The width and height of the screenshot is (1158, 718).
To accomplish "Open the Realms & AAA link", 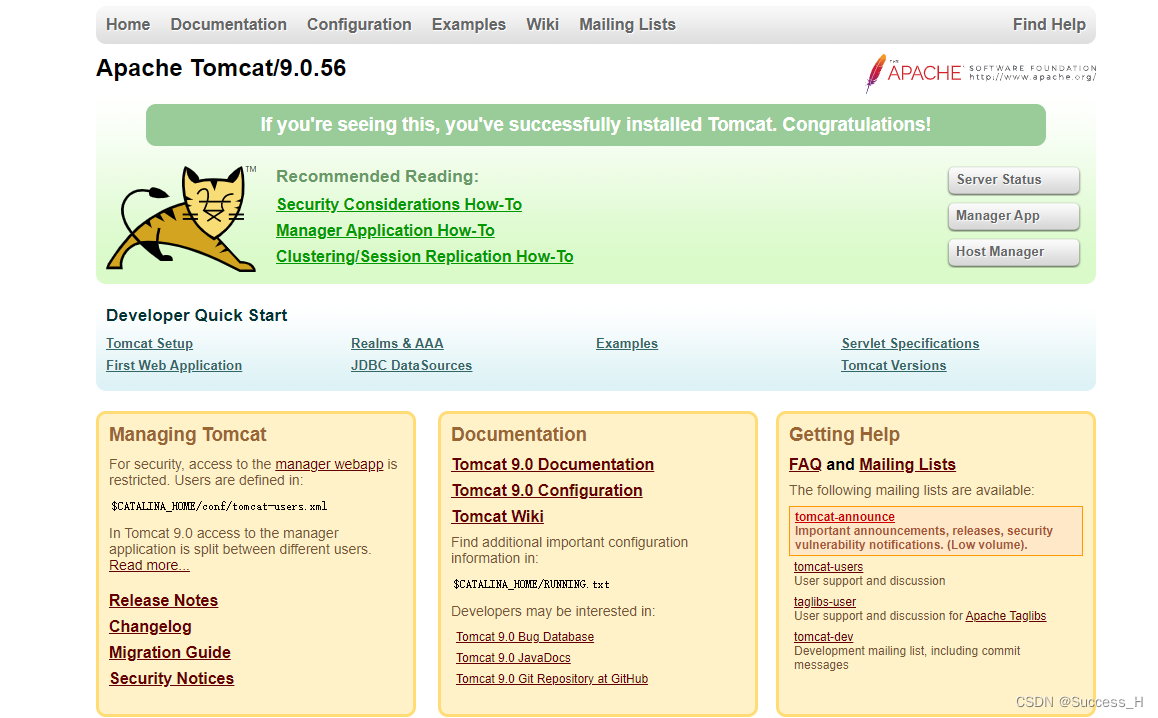I will click(x=397, y=343).
